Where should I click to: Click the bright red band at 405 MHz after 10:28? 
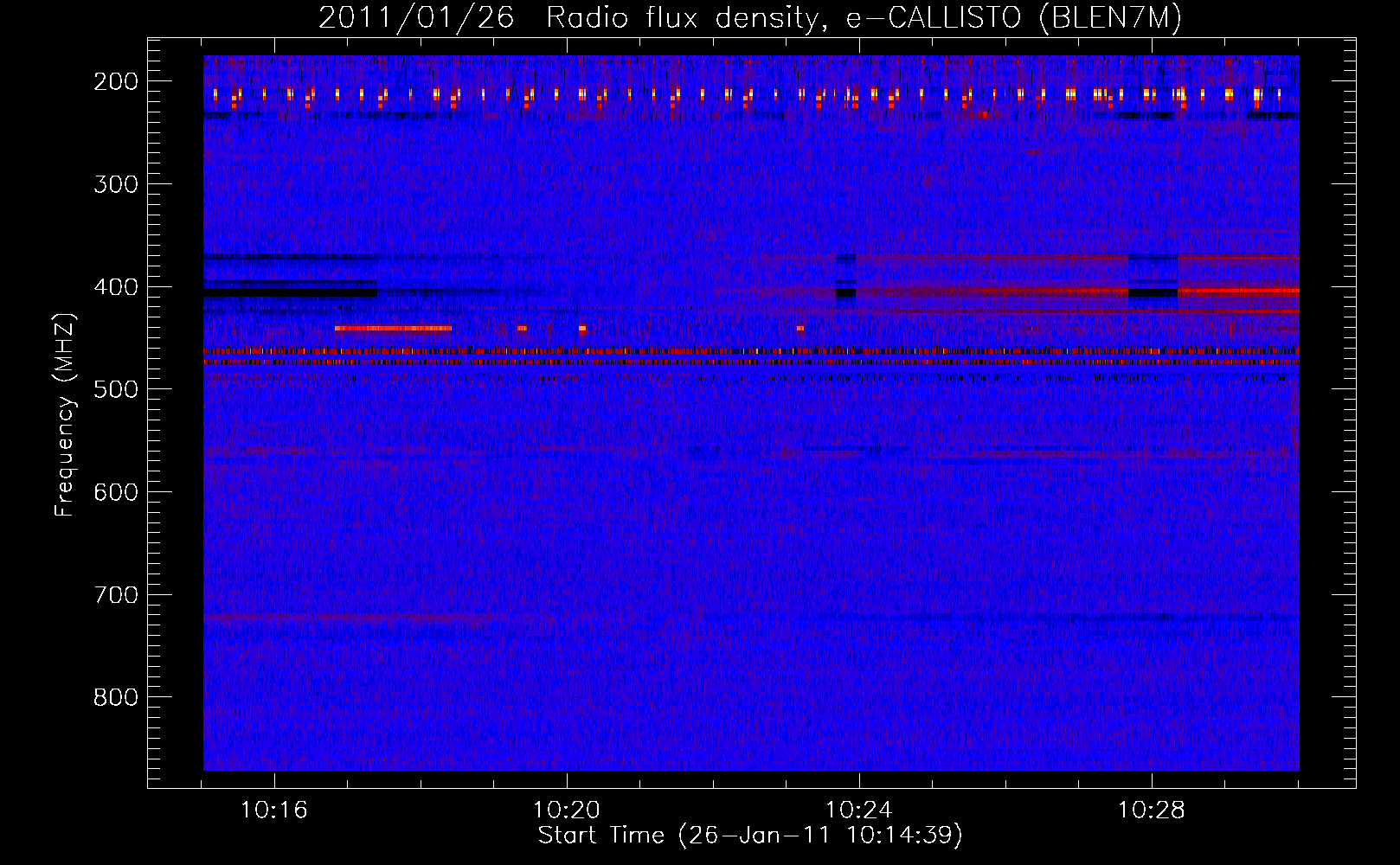(1238, 292)
